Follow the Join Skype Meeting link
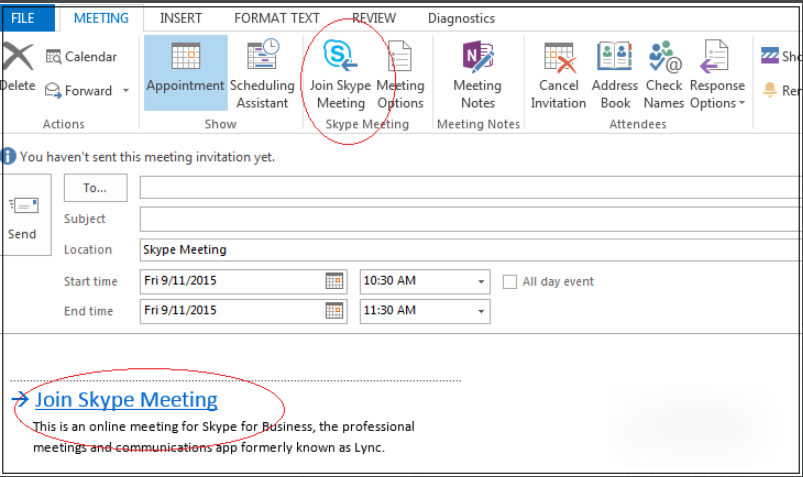The height and width of the screenshot is (477, 803). point(126,400)
